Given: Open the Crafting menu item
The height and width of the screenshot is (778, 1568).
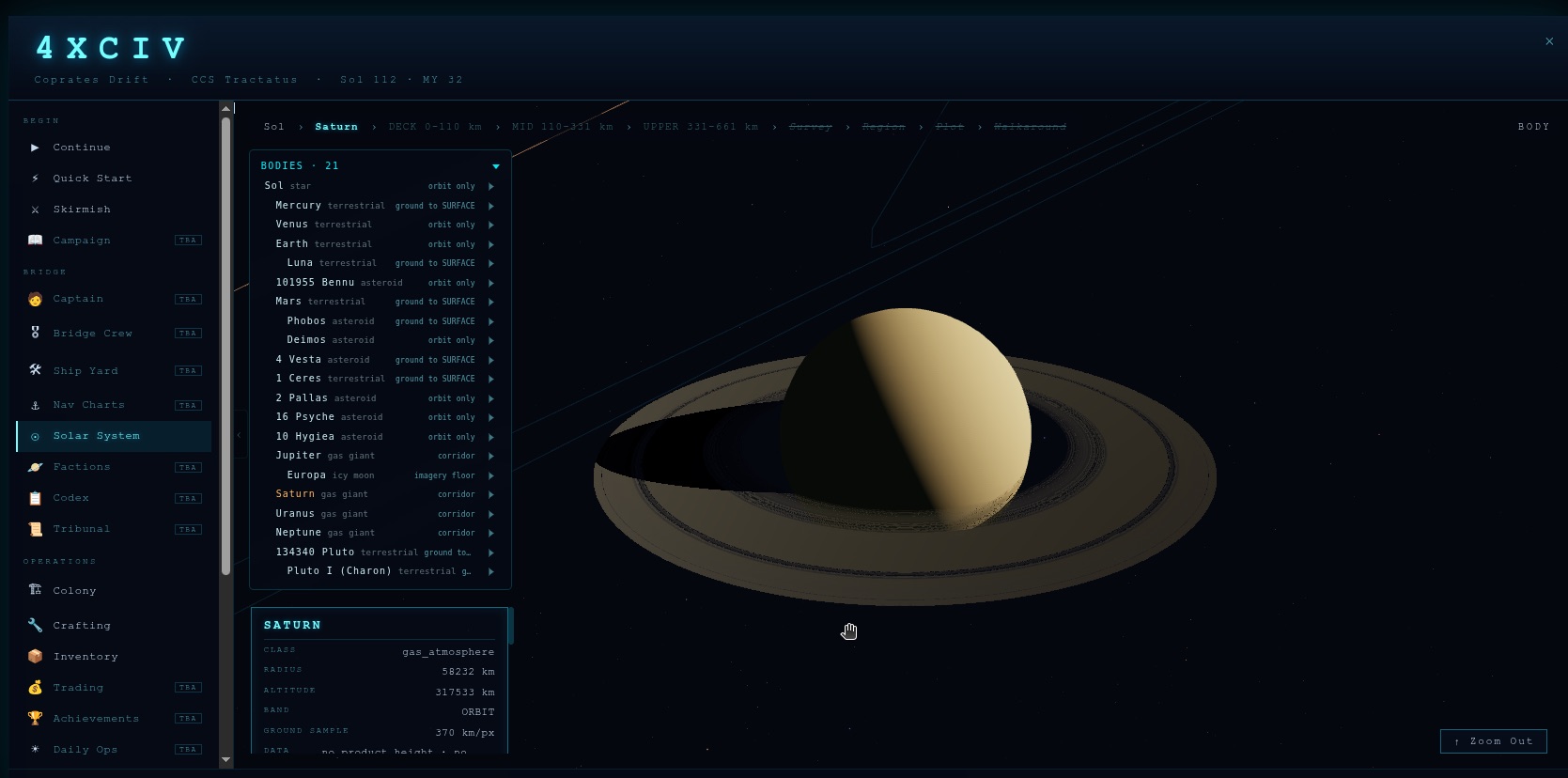Looking at the screenshot, I should [x=114, y=625].
